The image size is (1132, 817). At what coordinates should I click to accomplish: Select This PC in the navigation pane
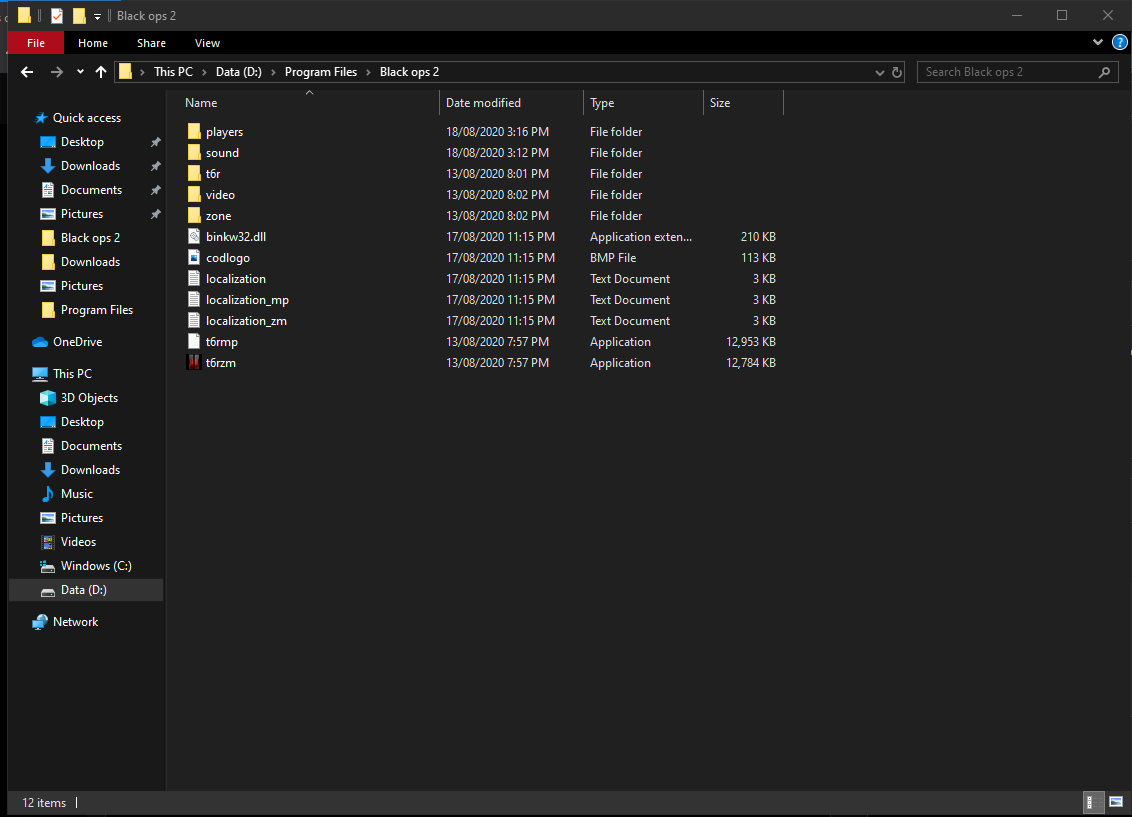tap(72, 374)
